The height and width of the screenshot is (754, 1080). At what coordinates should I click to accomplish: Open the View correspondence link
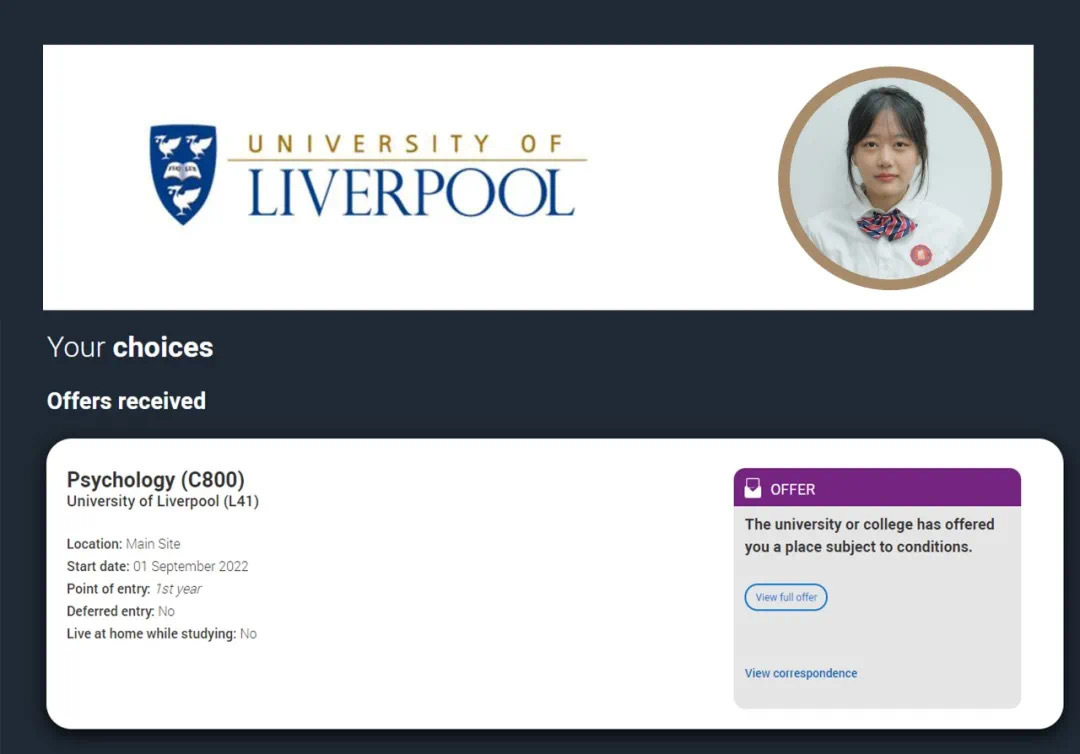[x=801, y=673]
